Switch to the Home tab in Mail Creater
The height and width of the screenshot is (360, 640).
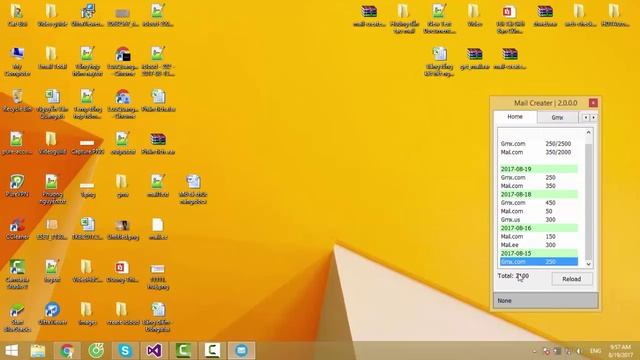click(x=515, y=117)
